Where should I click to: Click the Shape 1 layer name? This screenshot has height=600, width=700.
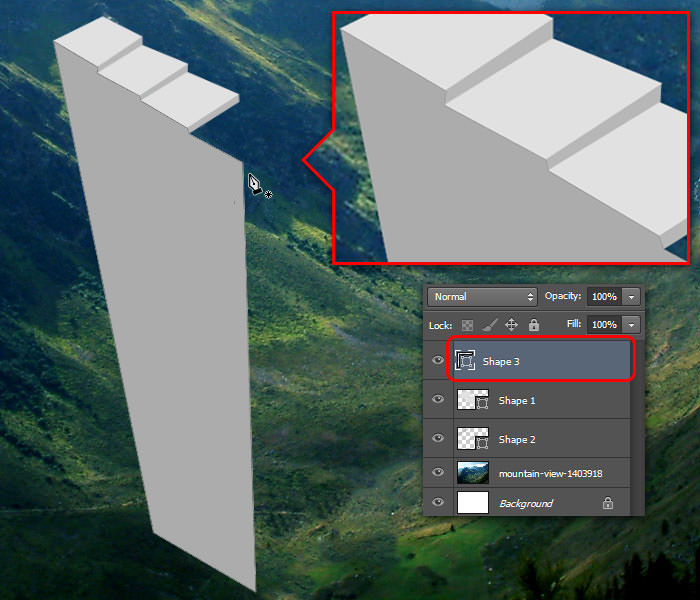(x=517, y=400)
